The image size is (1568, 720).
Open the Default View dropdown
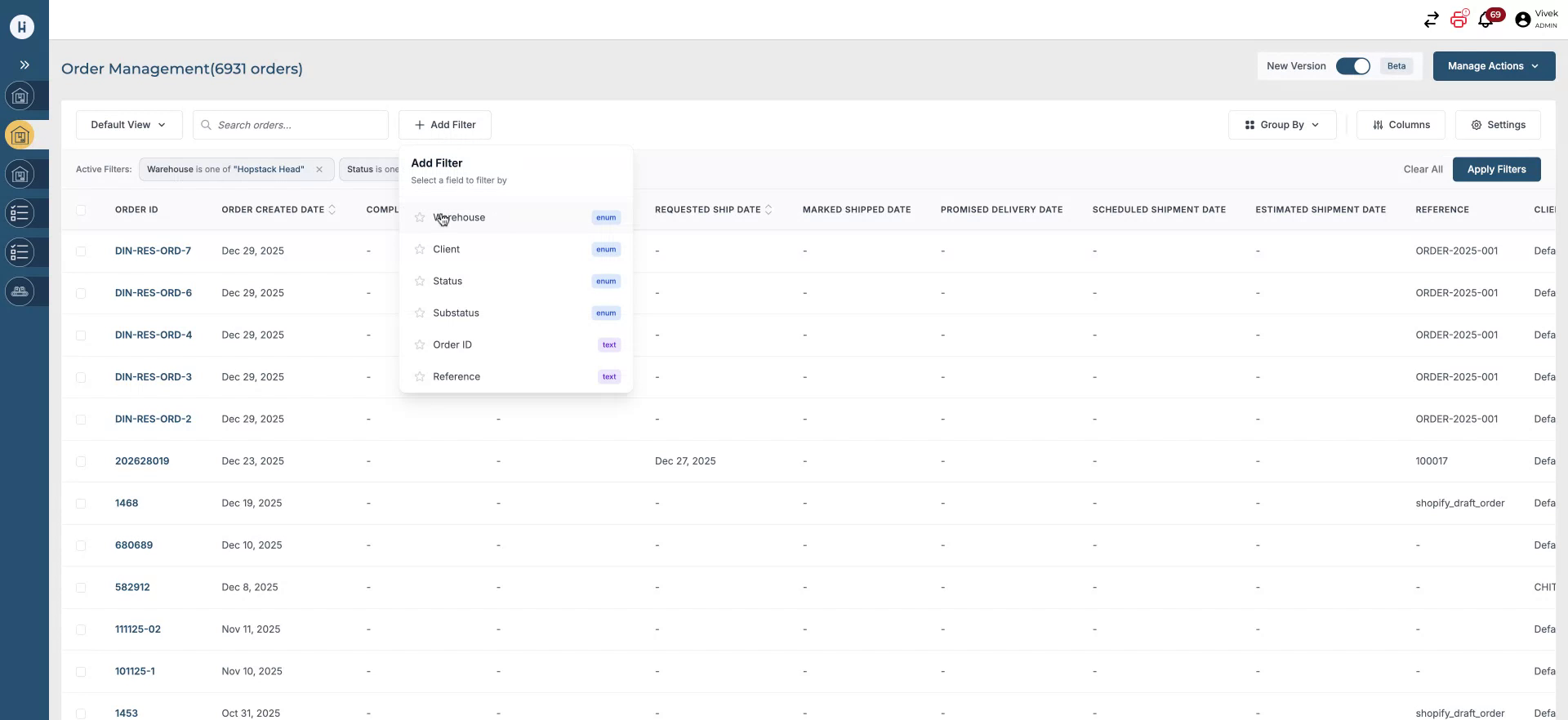tap(129, 125)
